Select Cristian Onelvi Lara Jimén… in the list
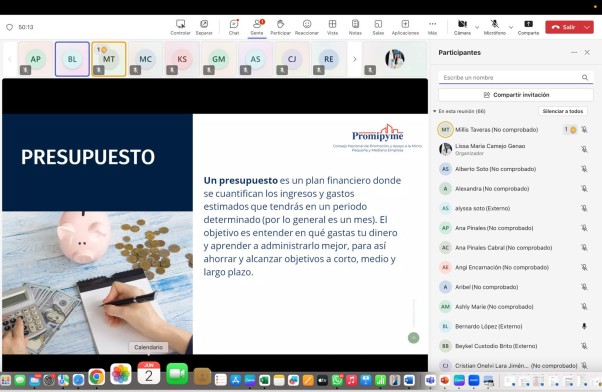Image resolution: width=602 pixels, height=392 pixels. [513, 366]
